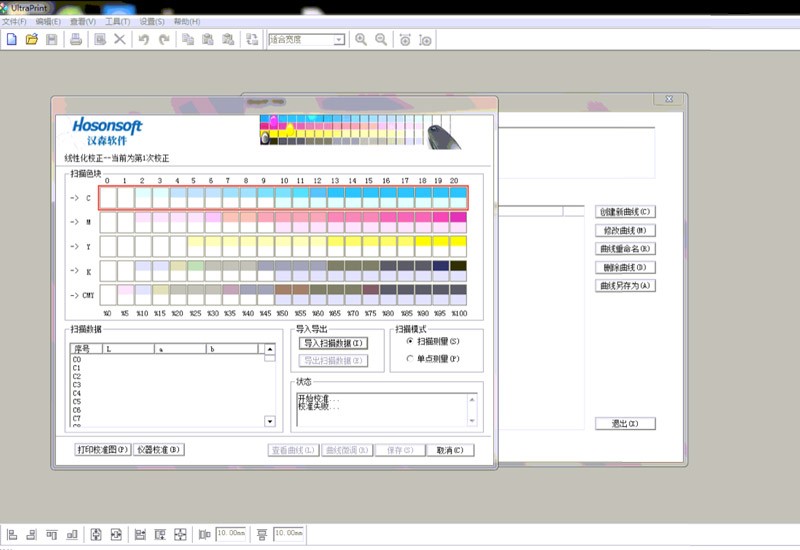Click the New file toolbar icon

coord(12,39)
